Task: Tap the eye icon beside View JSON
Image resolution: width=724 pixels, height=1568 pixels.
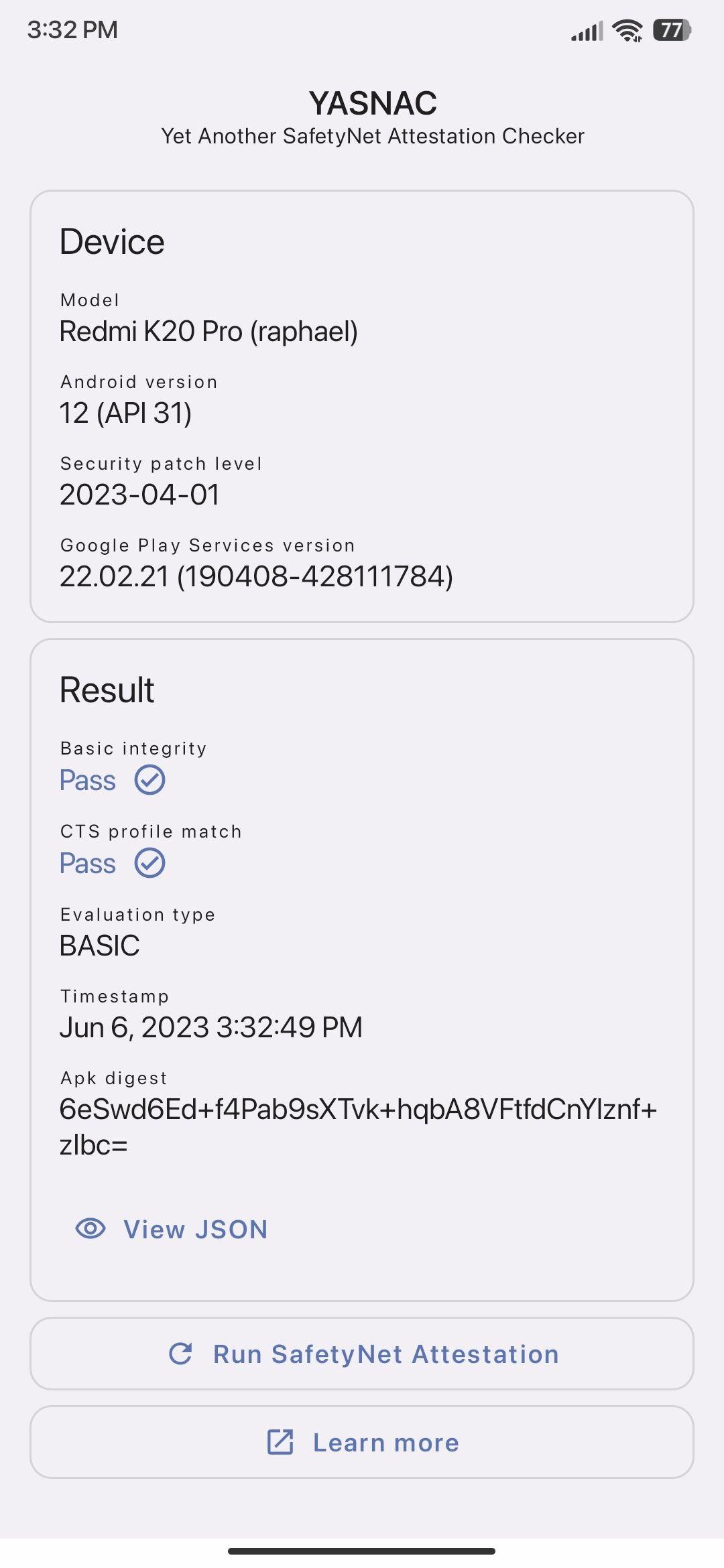Action: pos(90,1228)
